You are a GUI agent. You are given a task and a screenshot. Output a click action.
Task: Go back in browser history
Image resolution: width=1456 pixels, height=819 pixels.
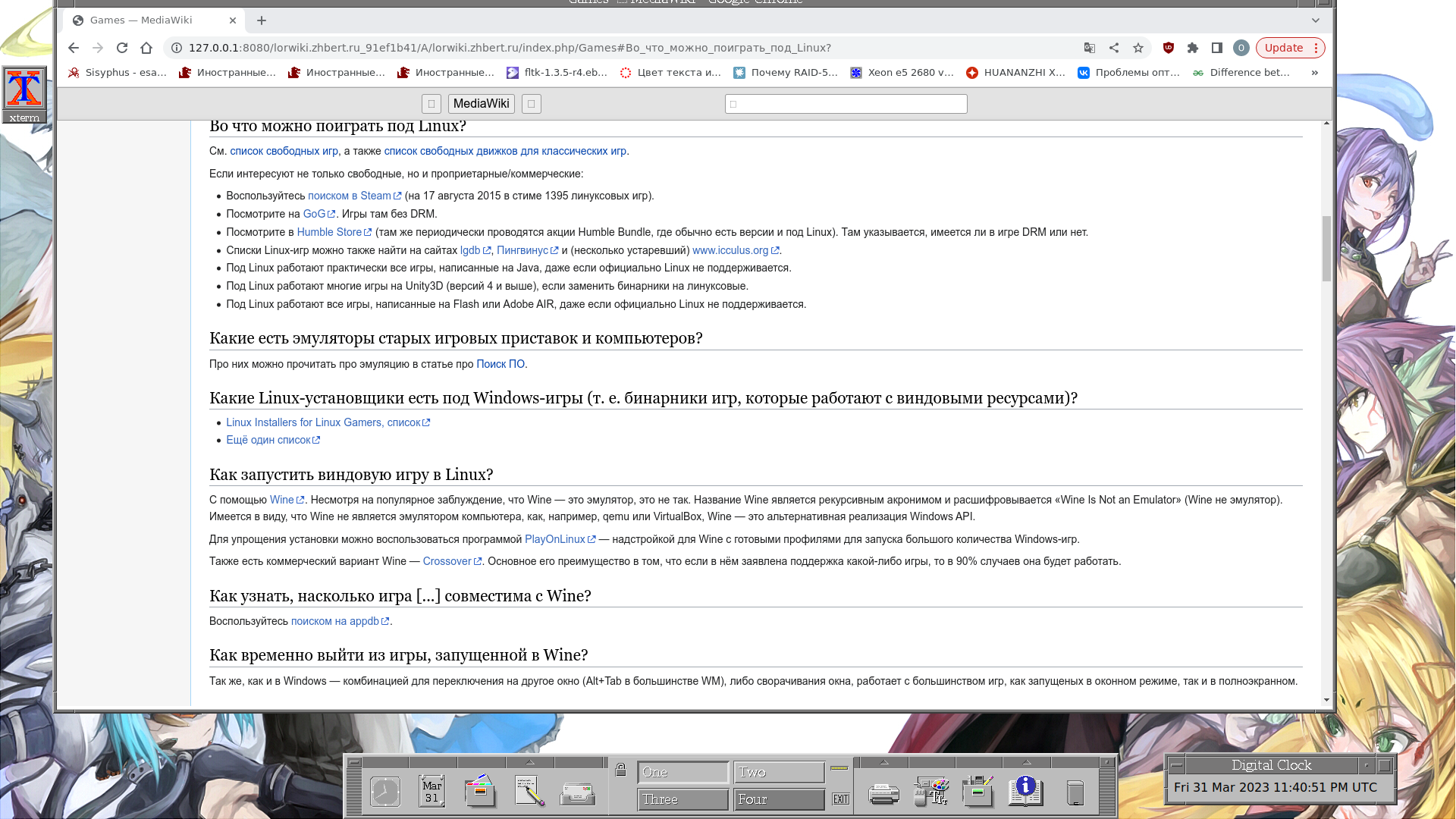click(x=74, y=48)
